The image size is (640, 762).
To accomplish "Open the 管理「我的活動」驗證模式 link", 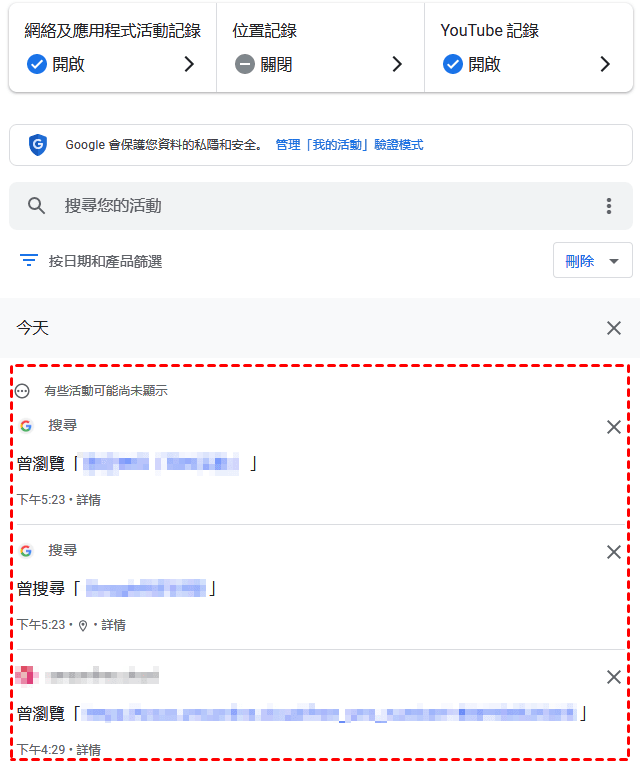I will (349, 145).
